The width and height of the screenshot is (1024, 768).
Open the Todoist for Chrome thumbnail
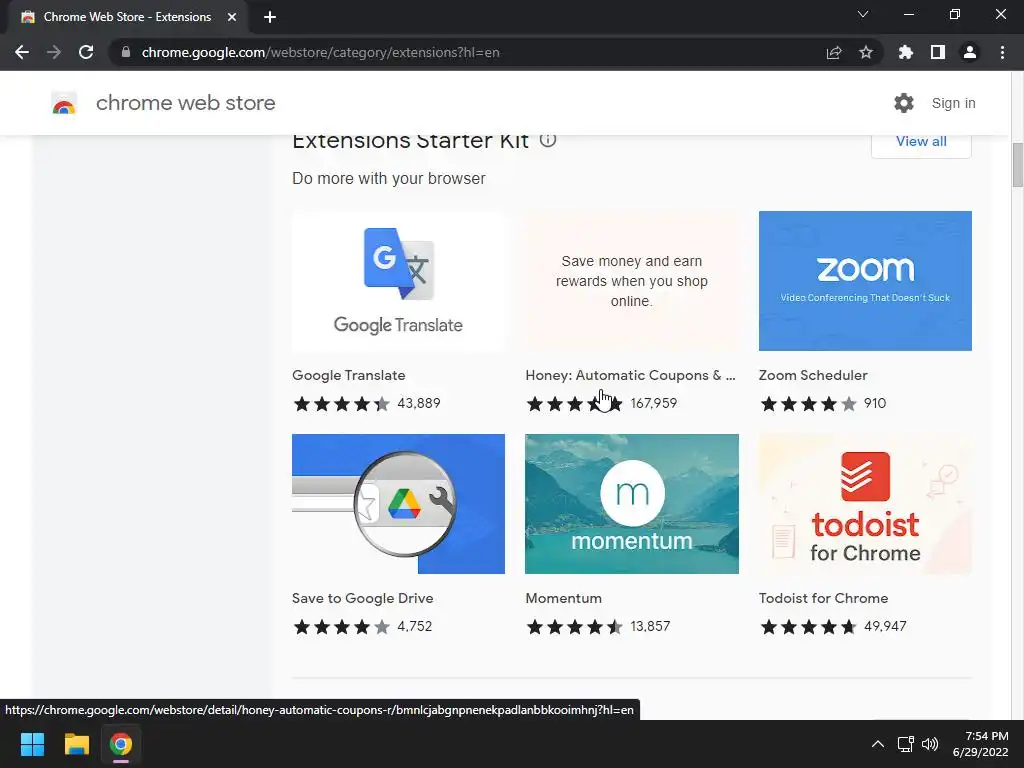[x=865, y=504]
